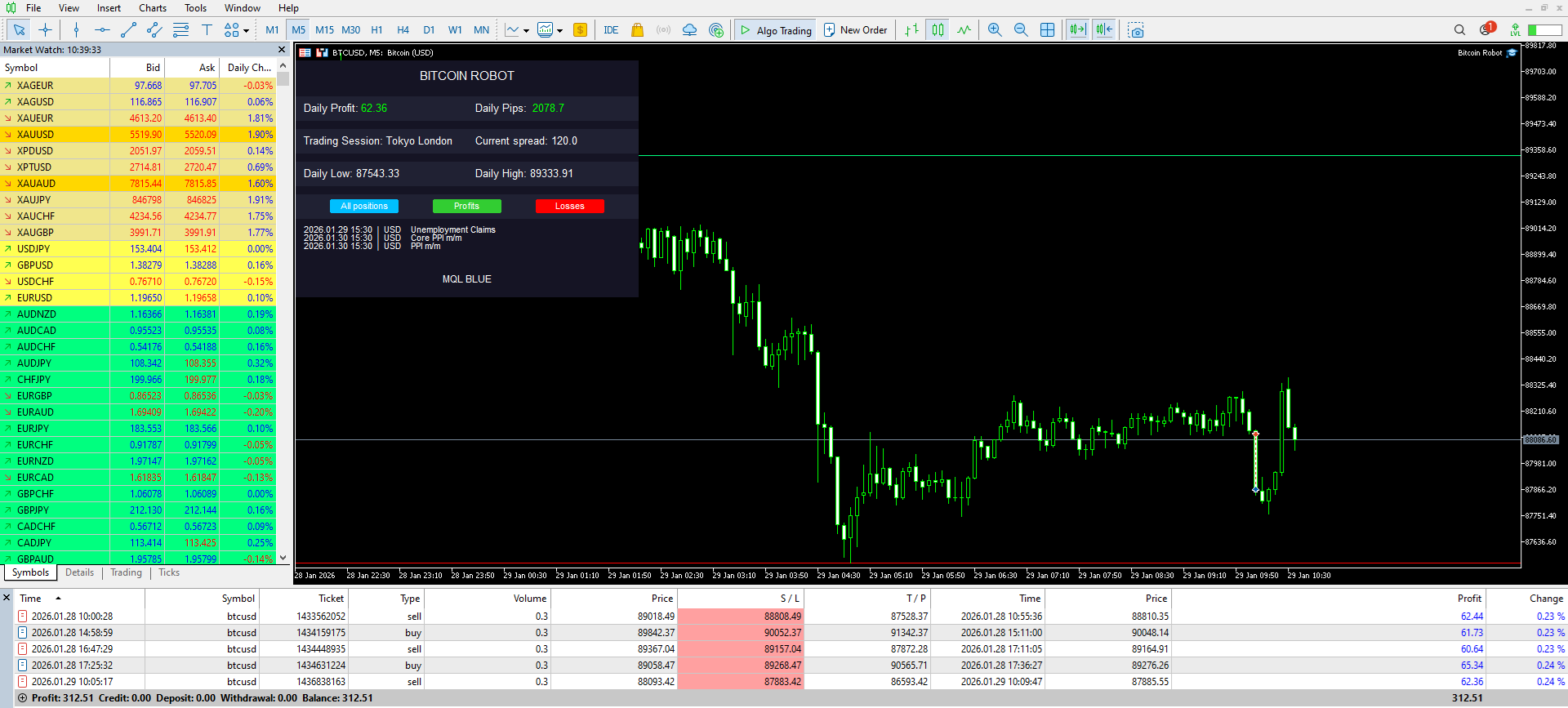Screen dimensions: 1568x708
Task: Click the memory usage progress bar
Action: (1544, 30)
